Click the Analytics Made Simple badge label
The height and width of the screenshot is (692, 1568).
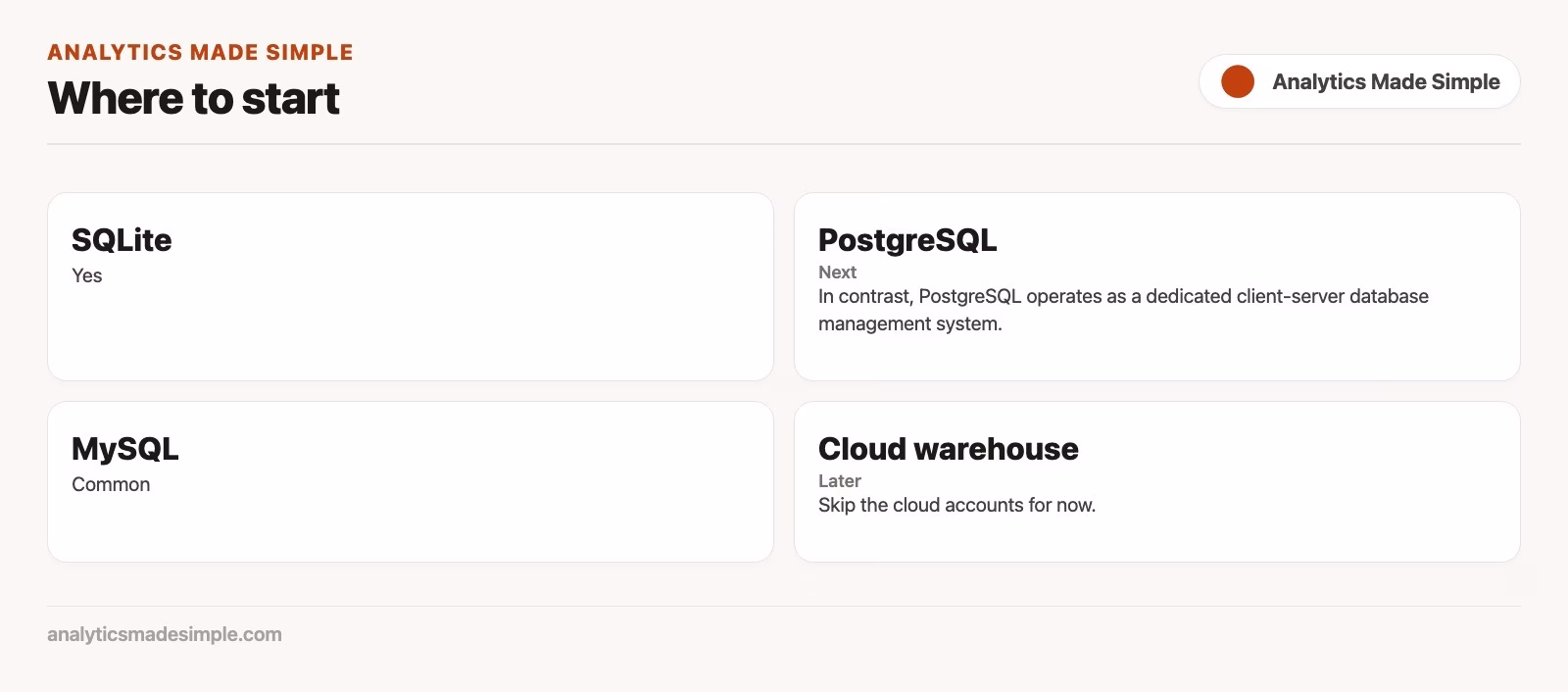click(x=1386, y=81)
